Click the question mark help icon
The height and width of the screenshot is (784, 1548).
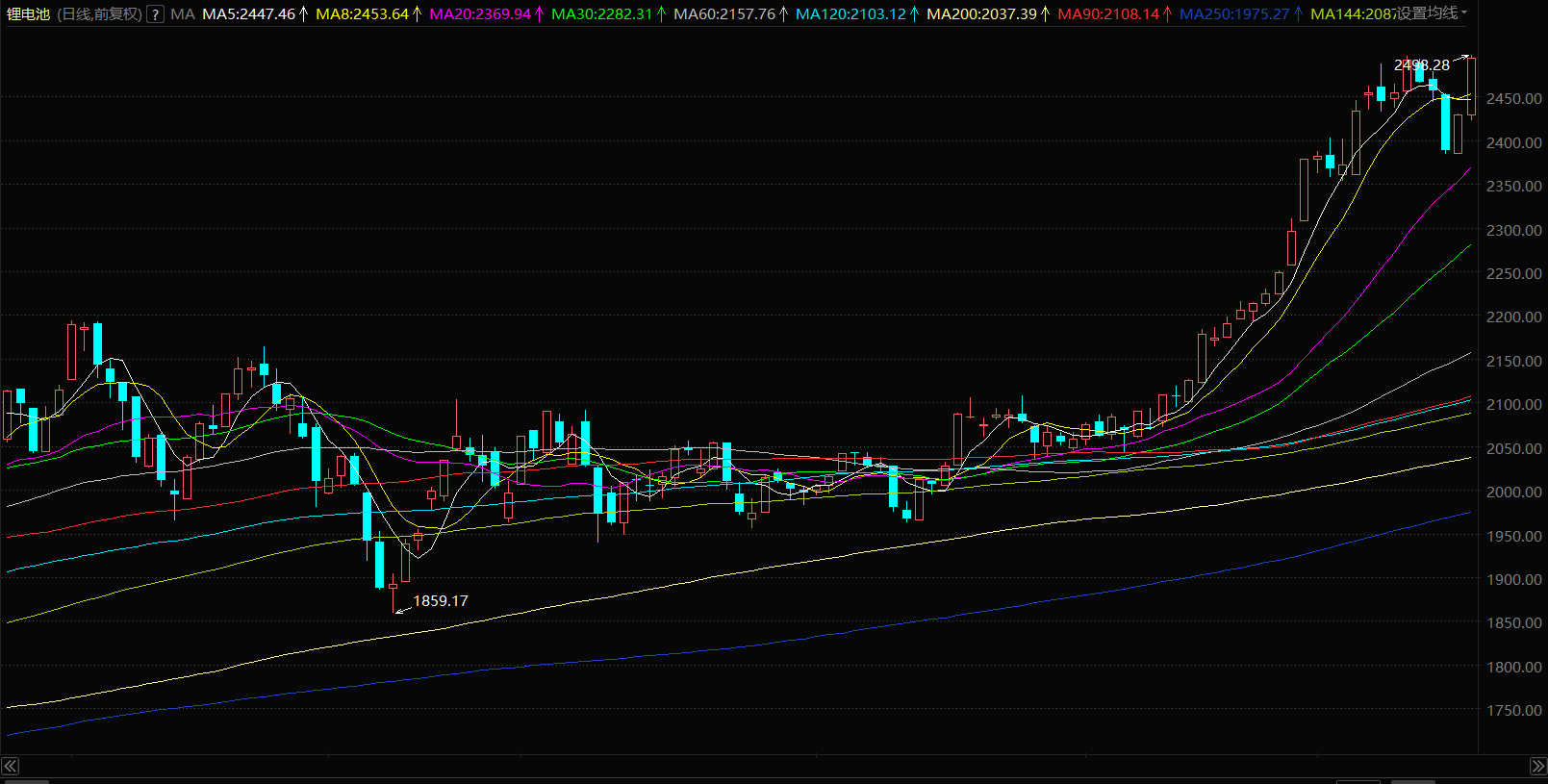pyautogui.click(x=155, y=14)
